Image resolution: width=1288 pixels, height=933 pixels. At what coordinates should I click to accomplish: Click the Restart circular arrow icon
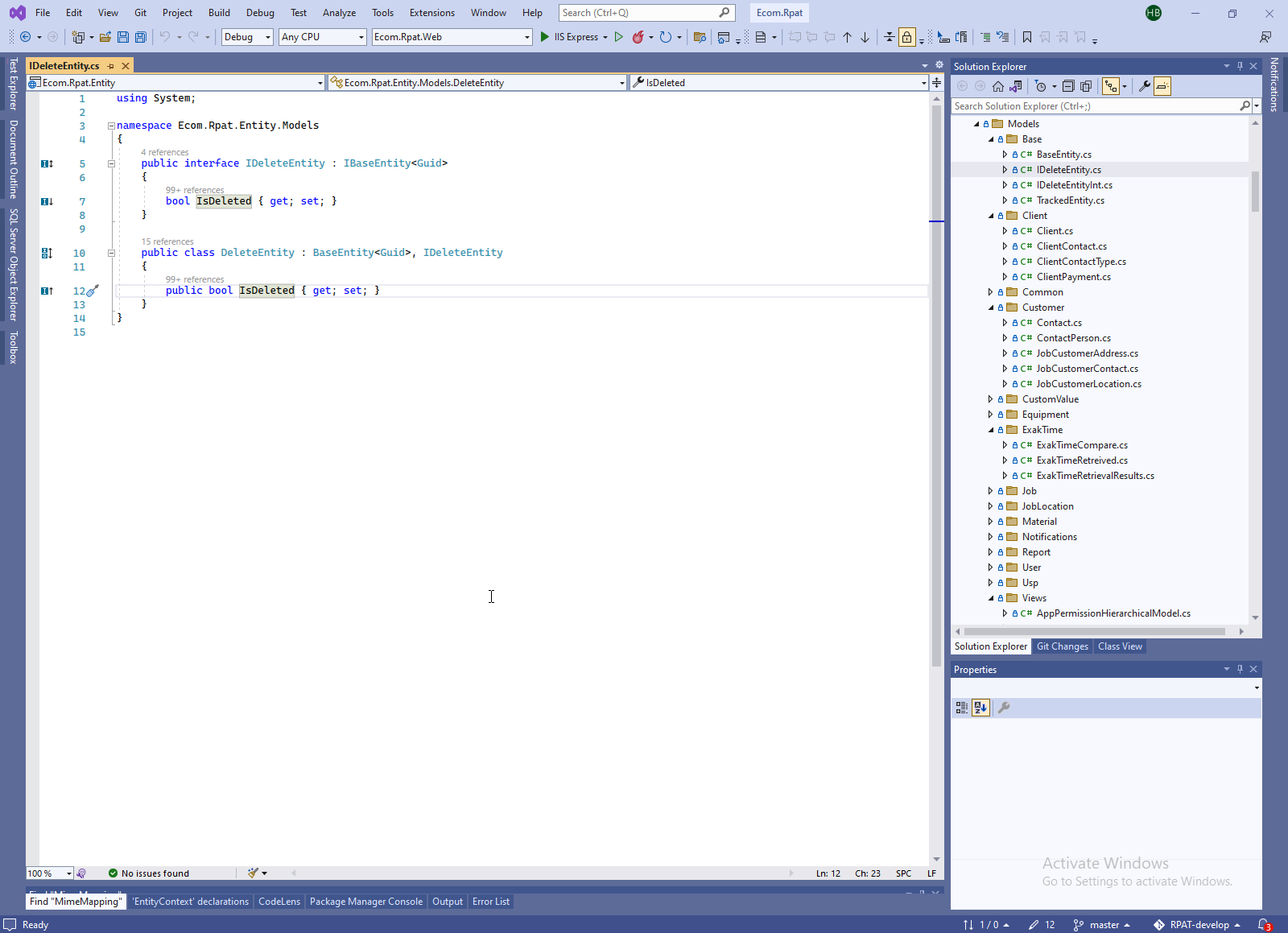click(665, 37)
